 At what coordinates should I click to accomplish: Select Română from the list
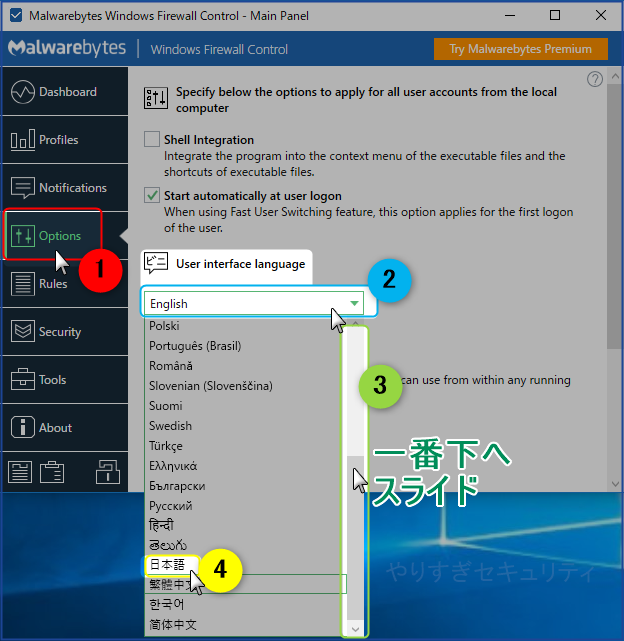243,366
